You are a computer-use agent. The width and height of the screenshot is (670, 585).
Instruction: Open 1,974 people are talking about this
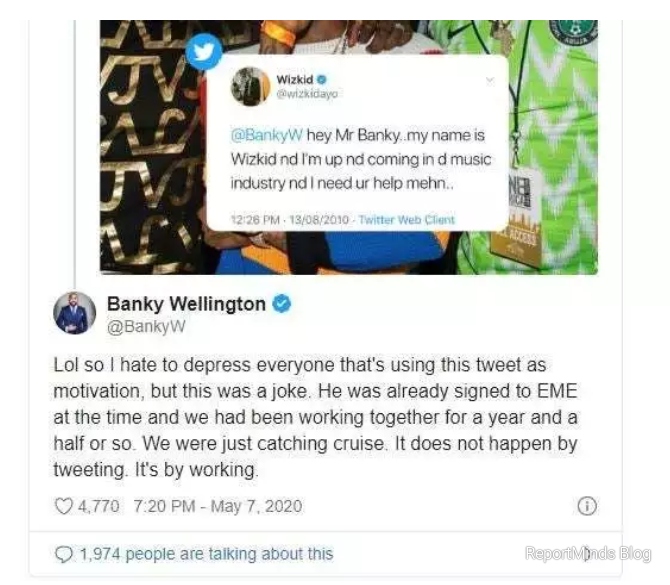pyautogui.click(x=206, y=554)
